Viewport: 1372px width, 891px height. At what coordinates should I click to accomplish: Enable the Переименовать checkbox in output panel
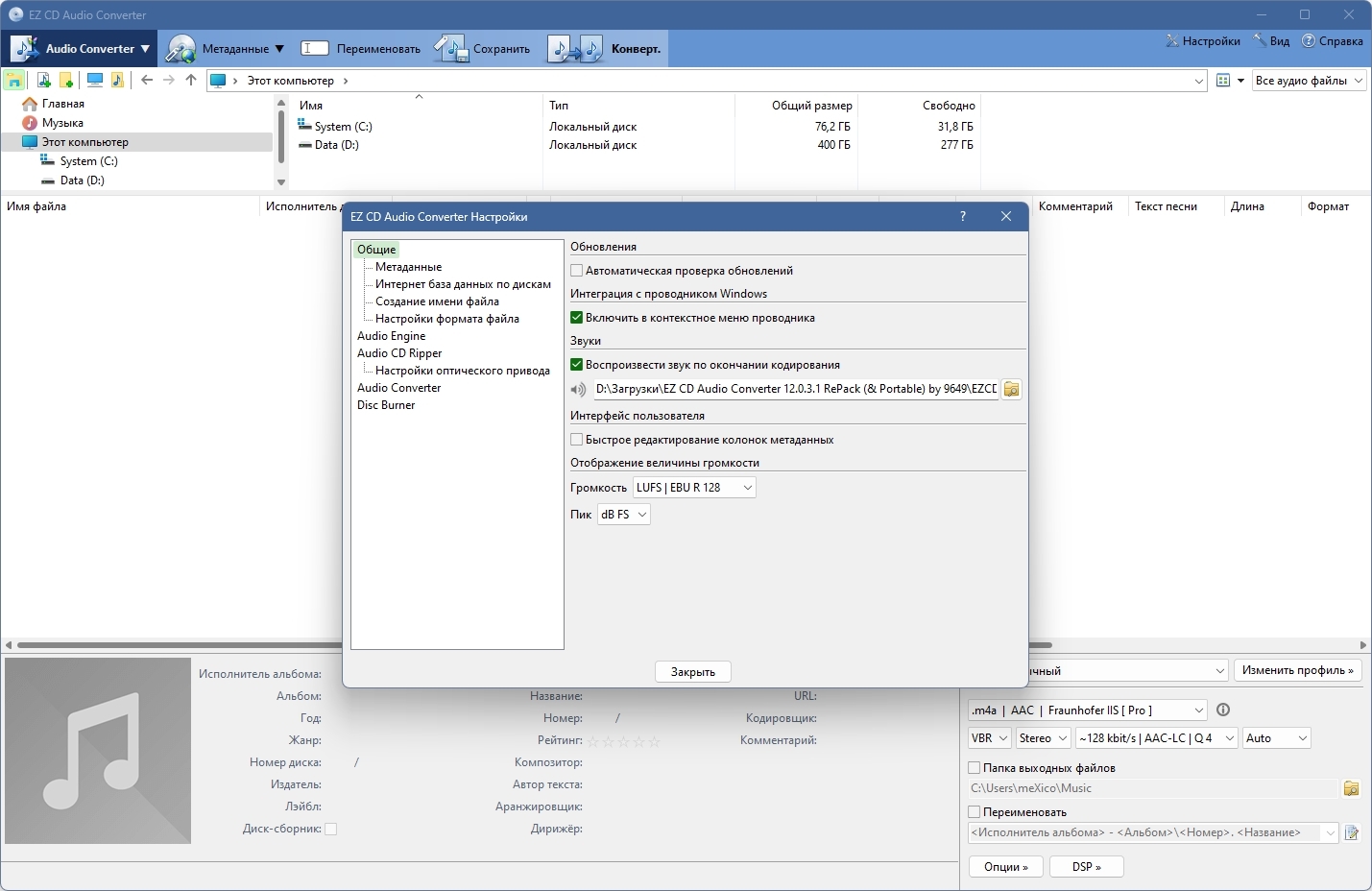tap(975, 812)
